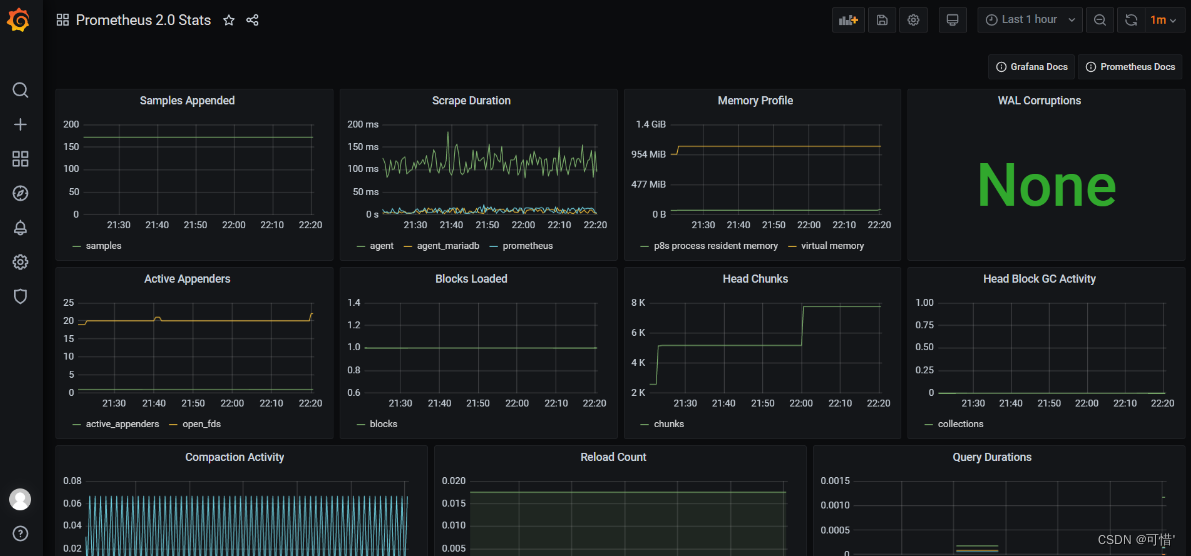Open the Help question mark icon
The height and width of the screenshot is (556, 1191).
coord(21,533)
